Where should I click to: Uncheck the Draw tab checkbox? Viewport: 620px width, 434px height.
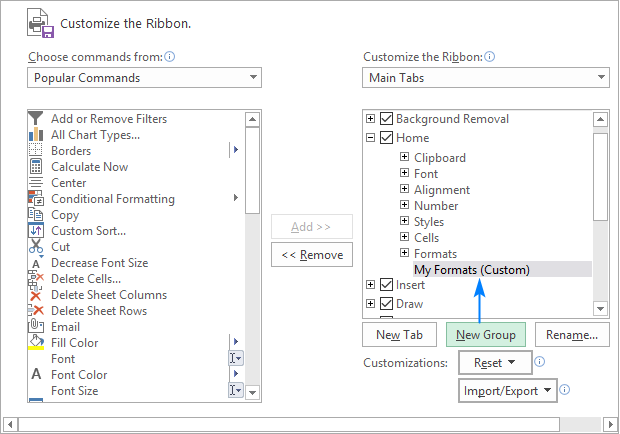coord(387,304)
